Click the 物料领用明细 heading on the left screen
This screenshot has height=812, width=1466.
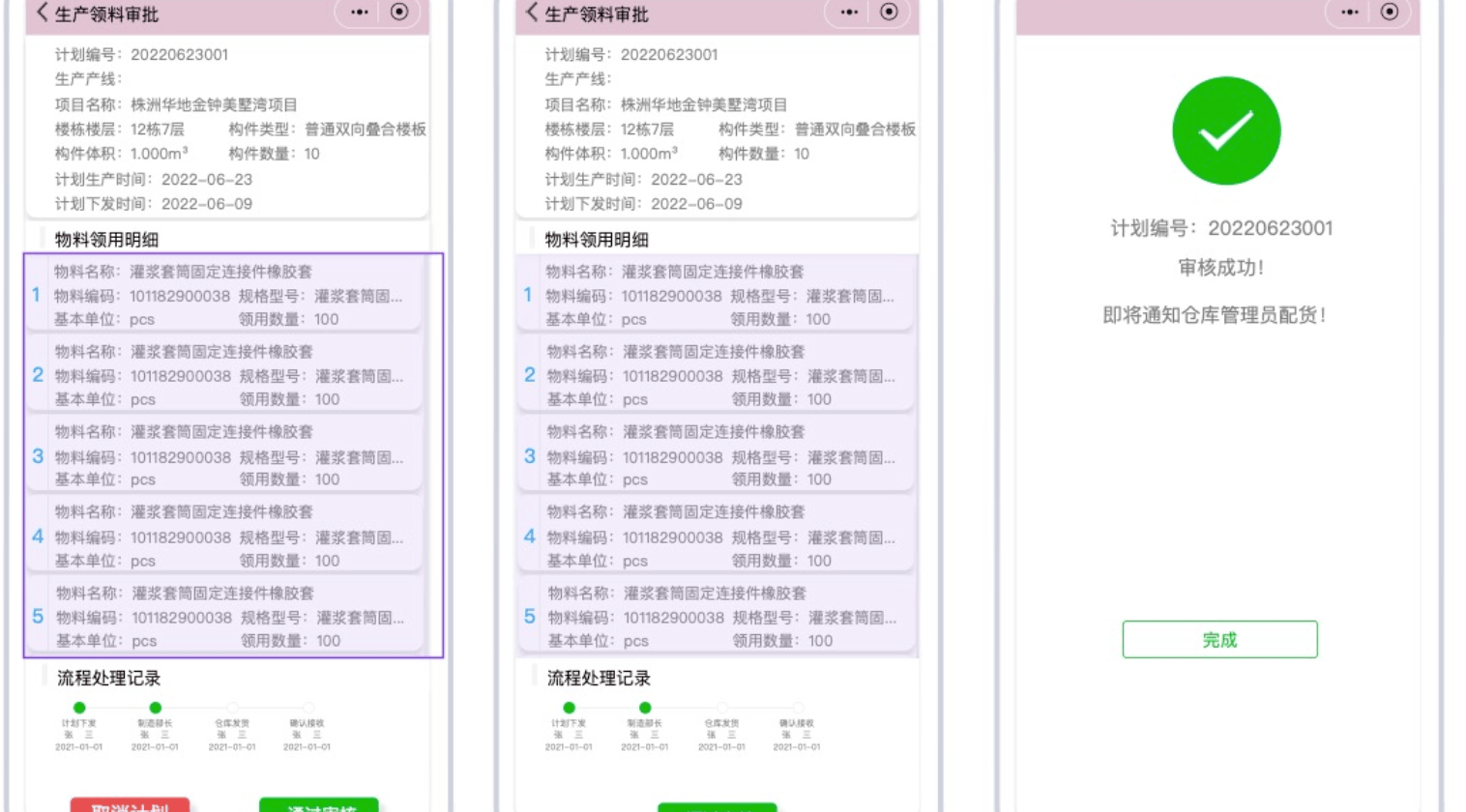tap(106, 240)
